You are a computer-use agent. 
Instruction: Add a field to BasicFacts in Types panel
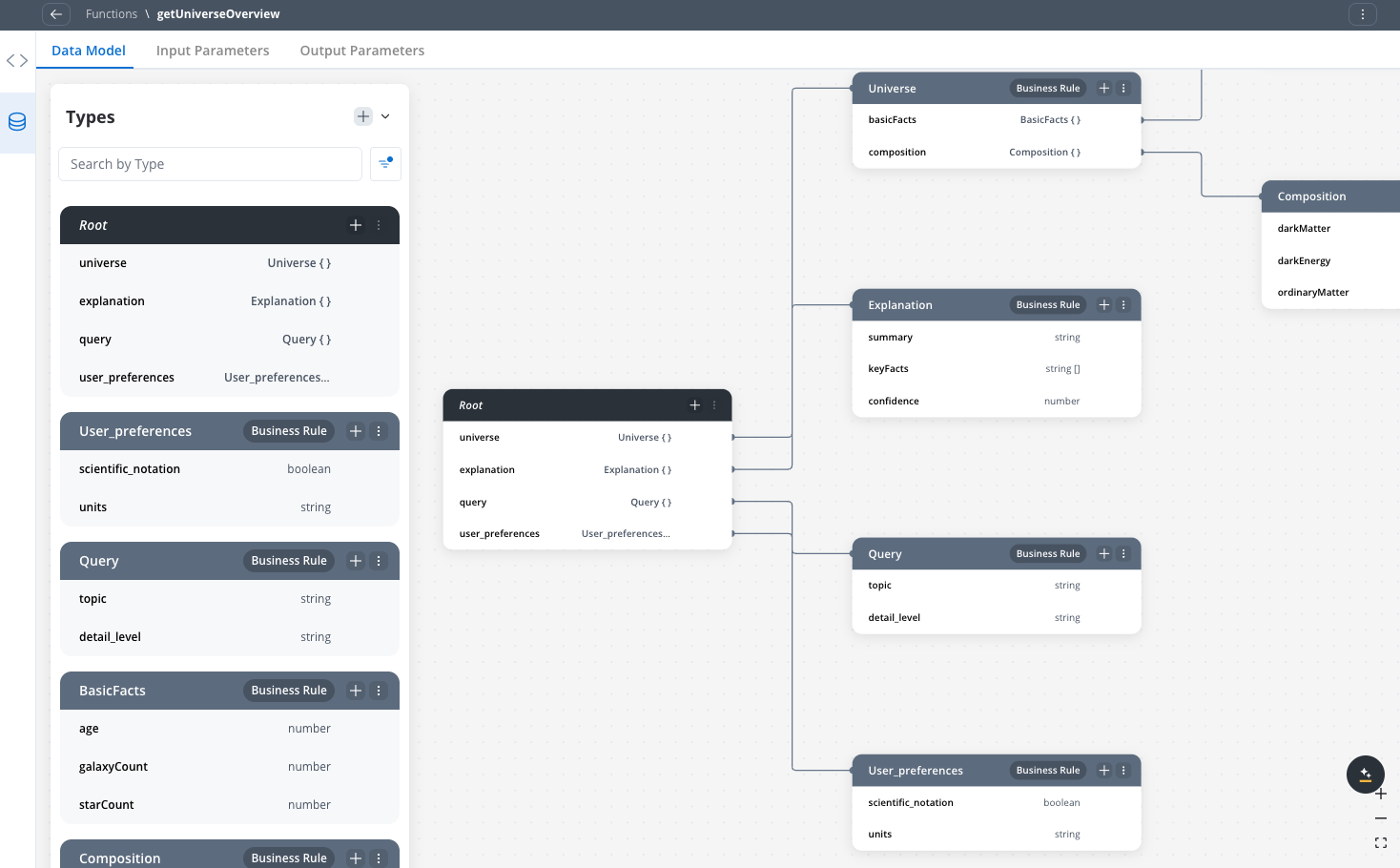pyautogui.click(x=356, y=691)
